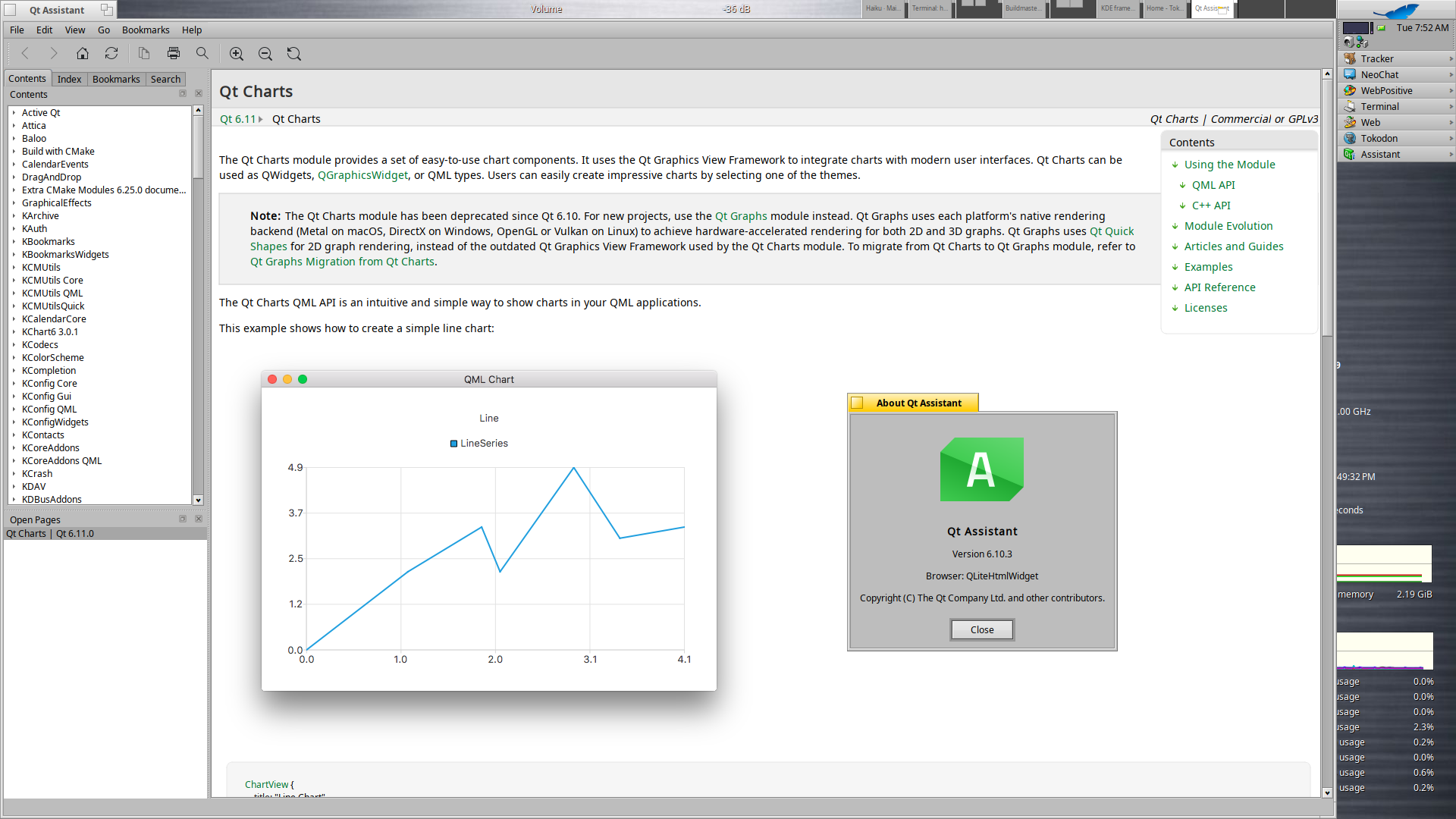This screenshot has width=1456, height=819.
Task: Click the page scrollbar down arrow
Action: click(x=1327, y=792)
